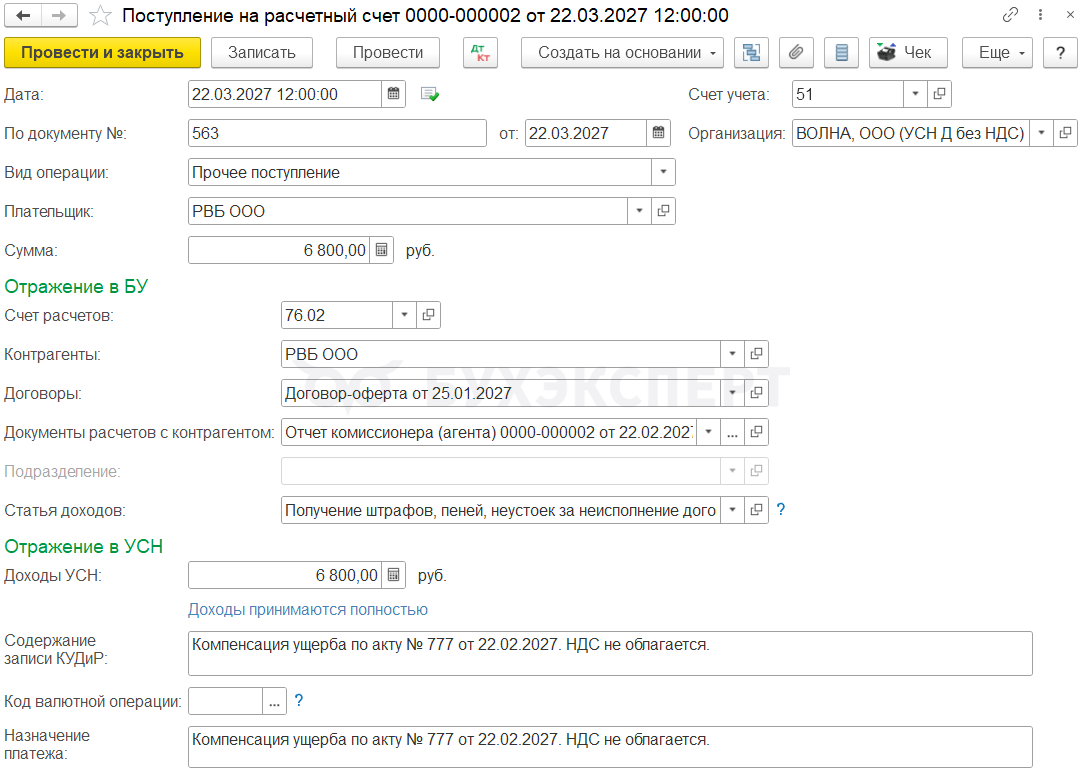Open help with the question mark button
The height and width of the screenshot is (777, 1082).
(1061, 52)
